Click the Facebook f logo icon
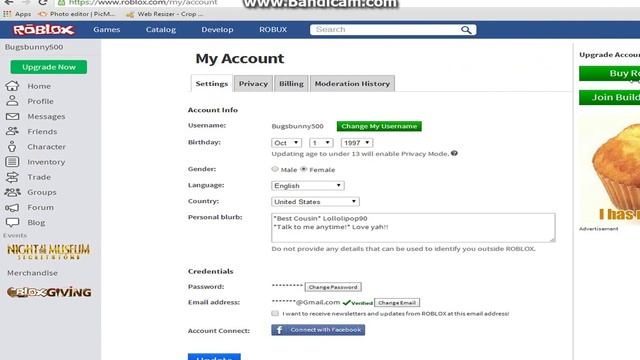The height and width of the screenshot is (360, 640). click(279, 330)
